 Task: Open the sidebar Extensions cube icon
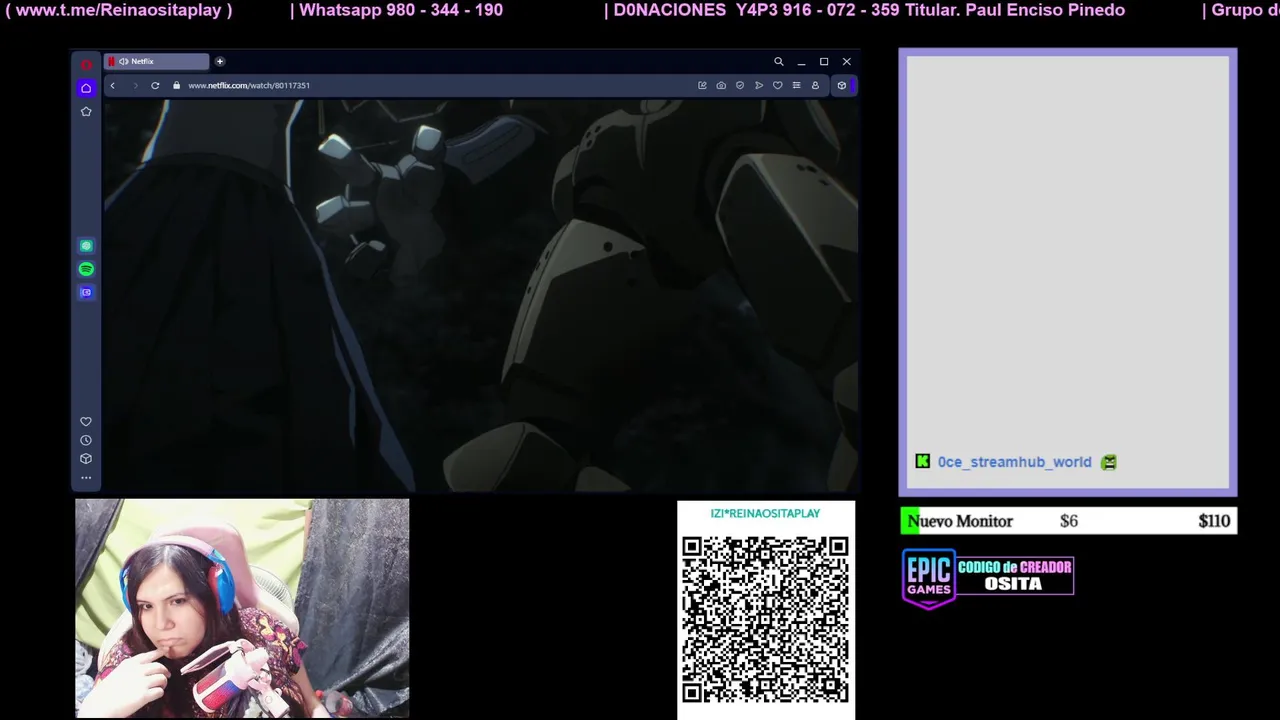86,459
